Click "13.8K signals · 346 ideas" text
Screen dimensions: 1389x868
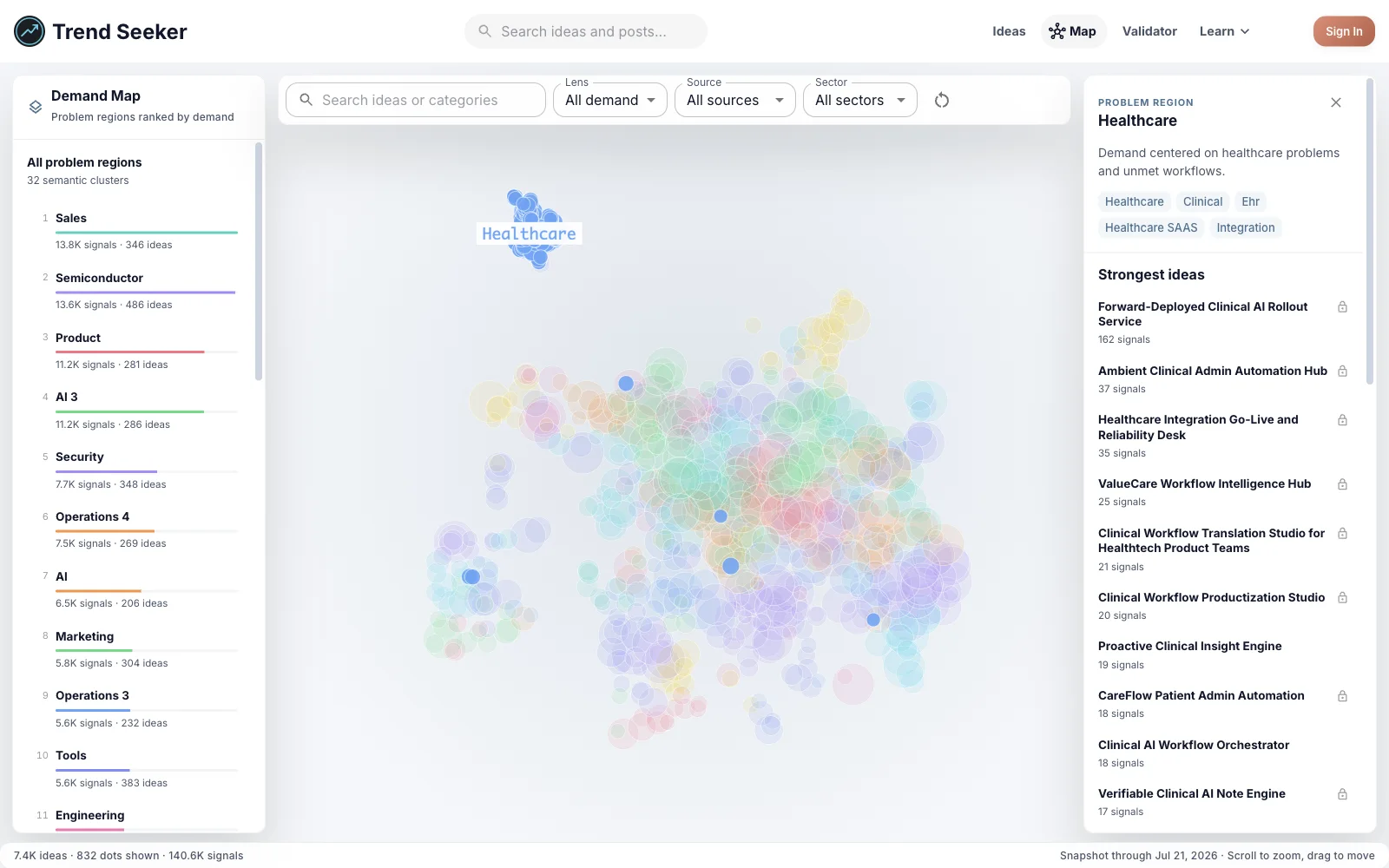coord(114,245)
